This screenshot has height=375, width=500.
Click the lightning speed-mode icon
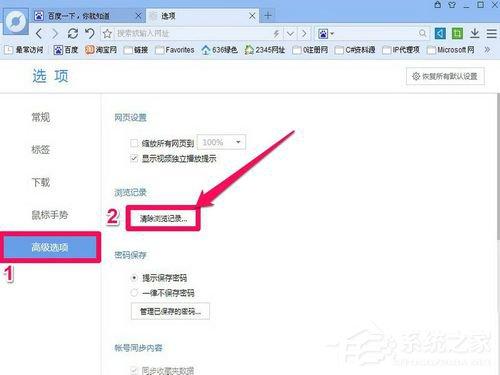pyautogui.click(x=276, y=33)
